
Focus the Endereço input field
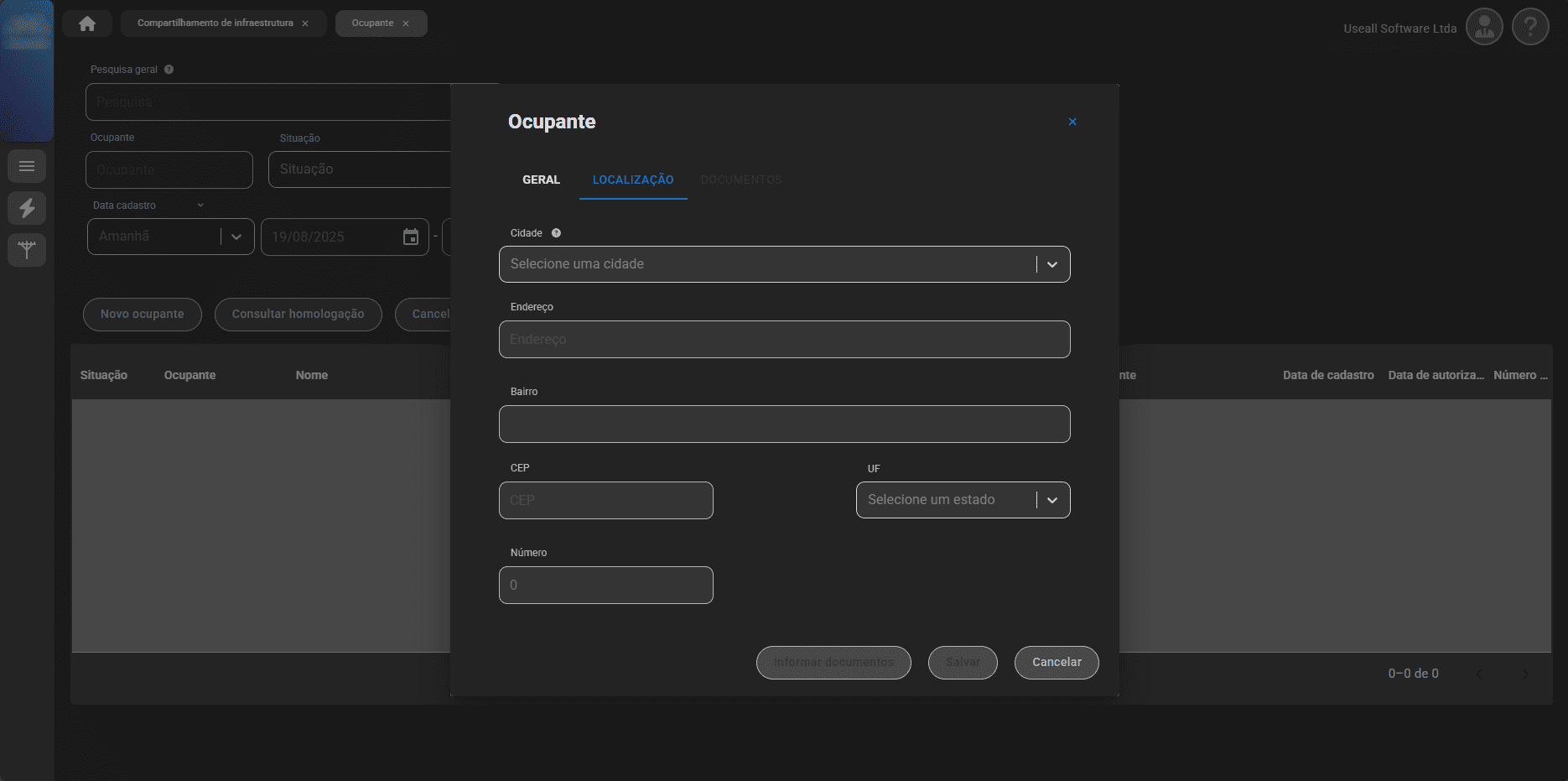784,340
